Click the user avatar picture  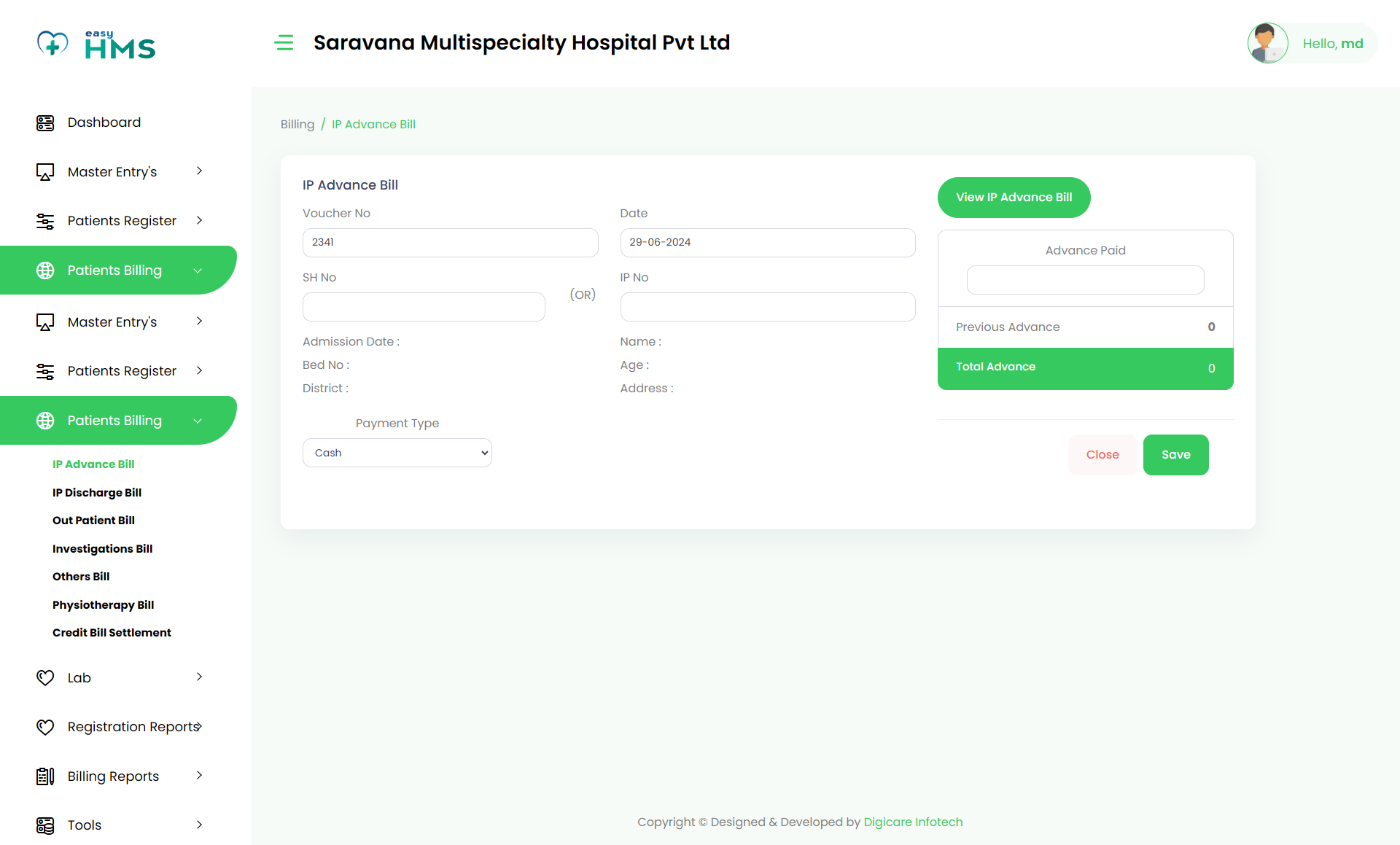coord(1267,43)
